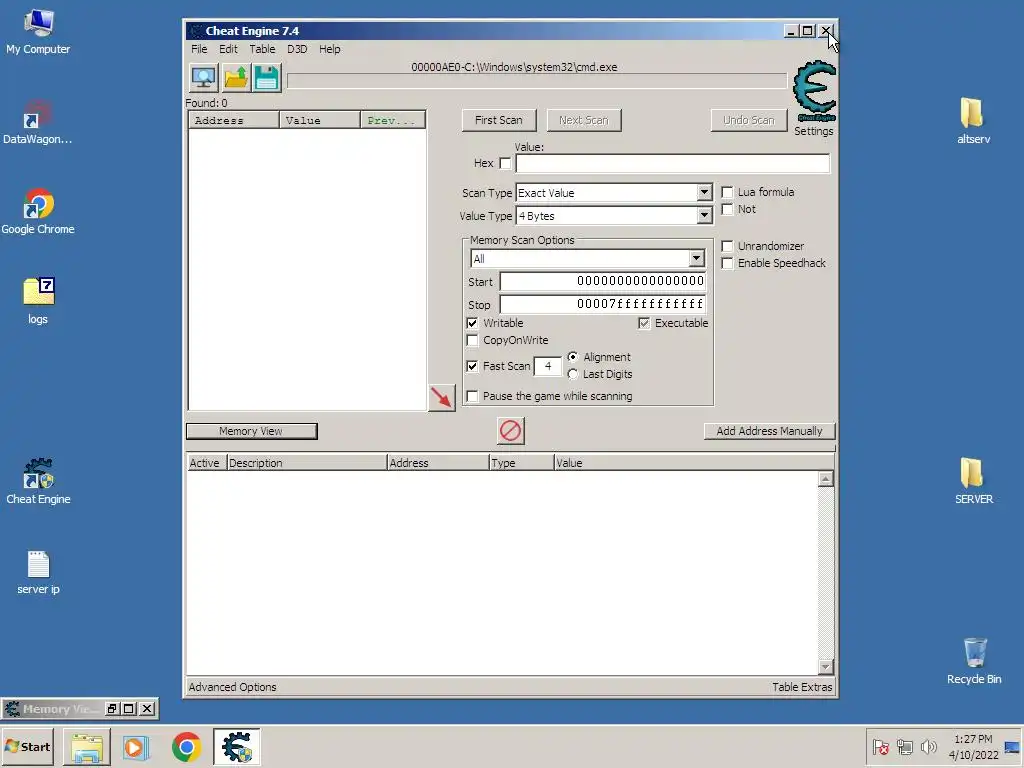Open Chrome from the taskbar
This screenshot has width=1024, height=768.
click(187, 746)
